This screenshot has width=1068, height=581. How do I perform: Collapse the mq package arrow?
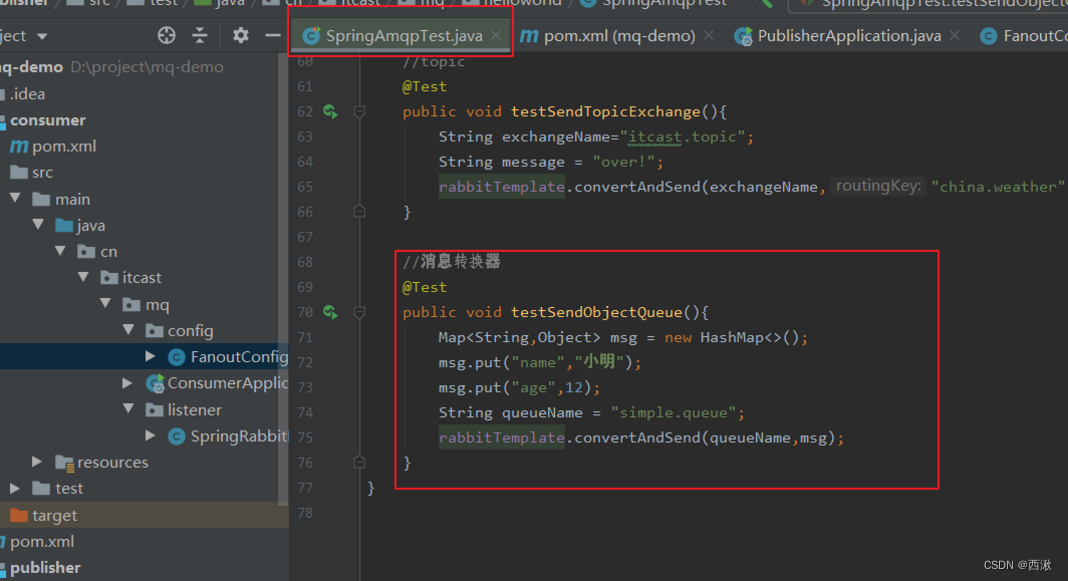pyautogui.click(x=106, y=303)
